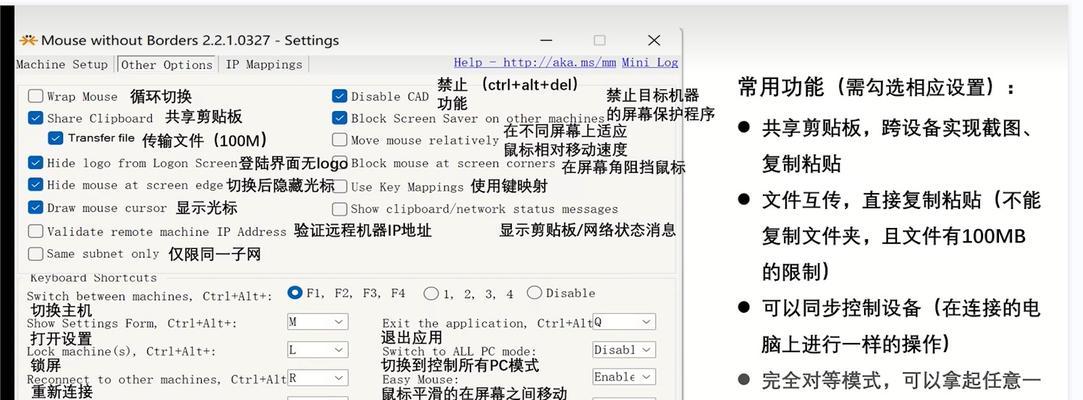
Task: Check Block mouse at screen corners
Action: tap(339, 164)
